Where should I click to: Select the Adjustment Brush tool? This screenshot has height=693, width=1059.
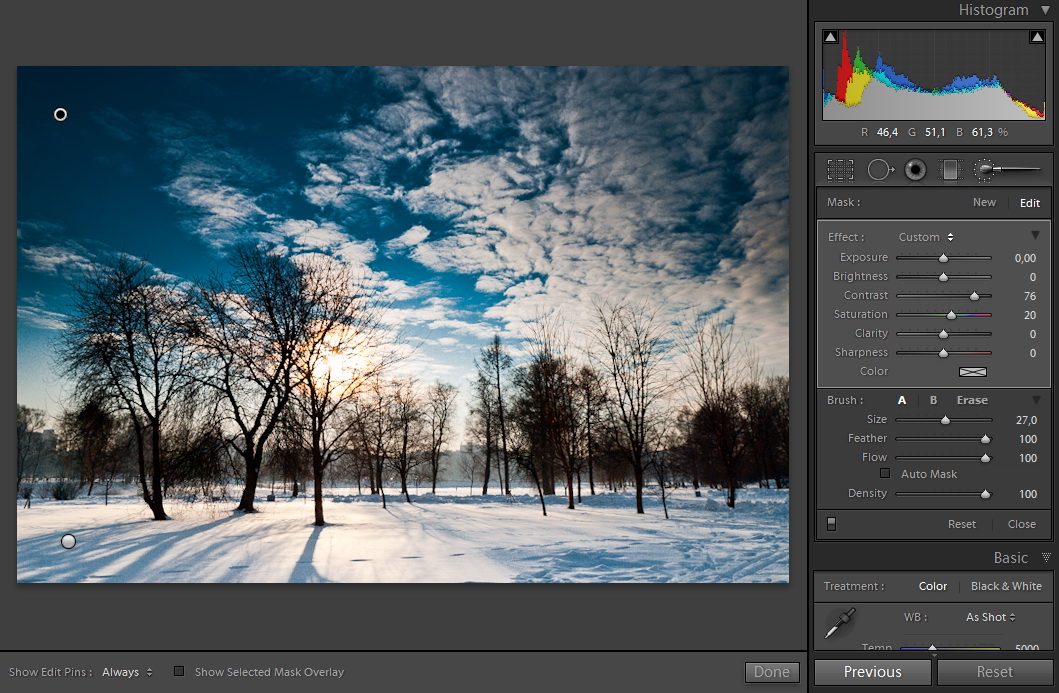pyautogui.click(x=1008, y=170)
